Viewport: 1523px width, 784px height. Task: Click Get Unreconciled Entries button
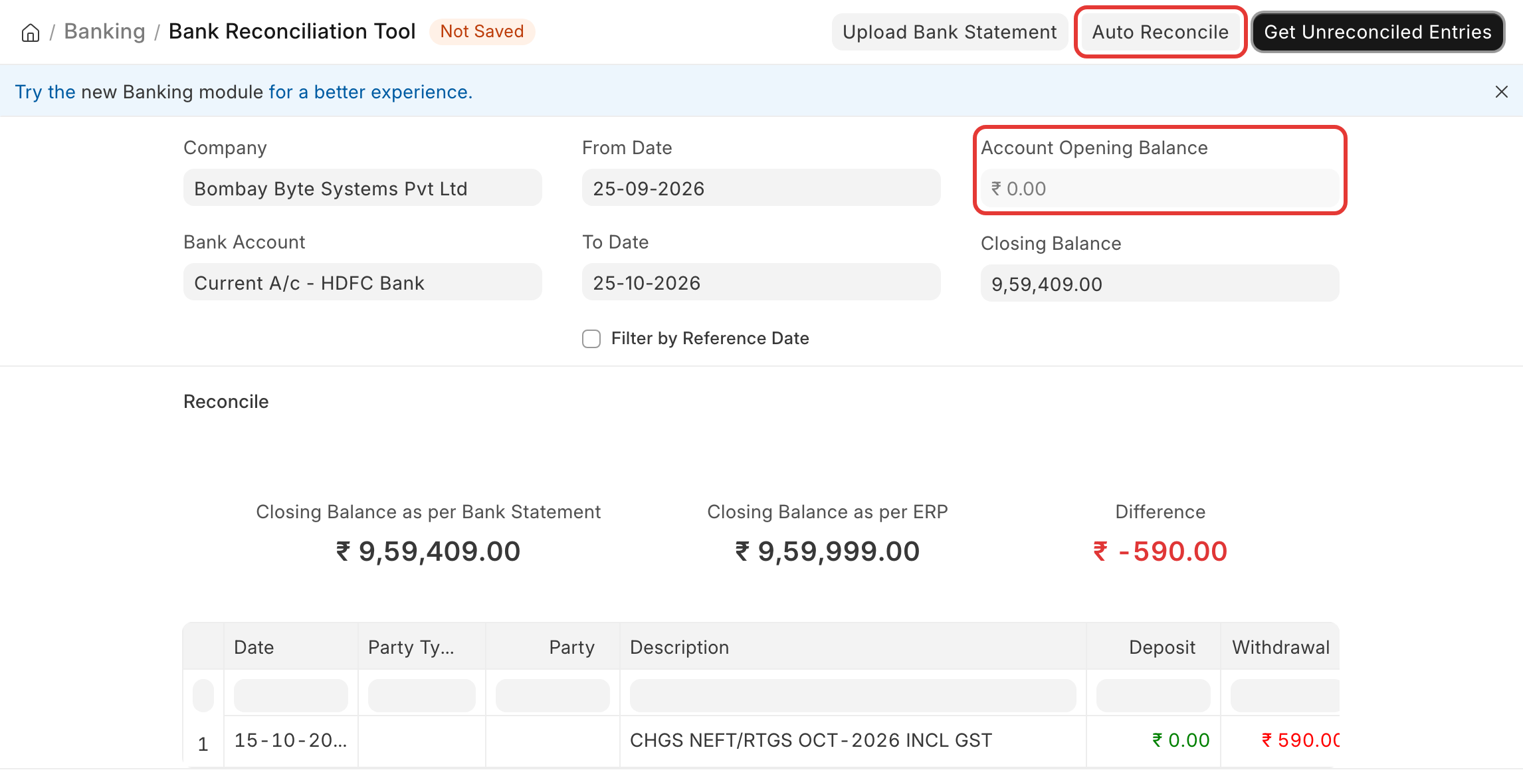click(x=1378, y=32)
